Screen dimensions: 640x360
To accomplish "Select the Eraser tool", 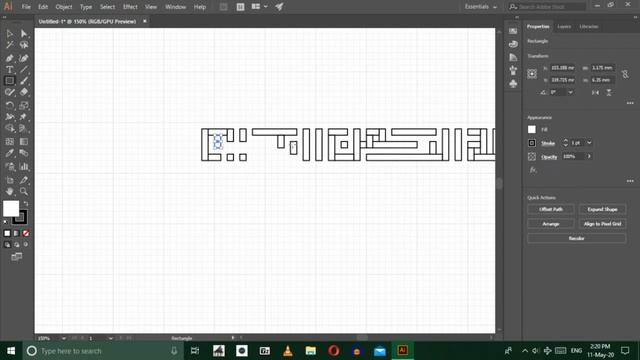I will [24, 92].
